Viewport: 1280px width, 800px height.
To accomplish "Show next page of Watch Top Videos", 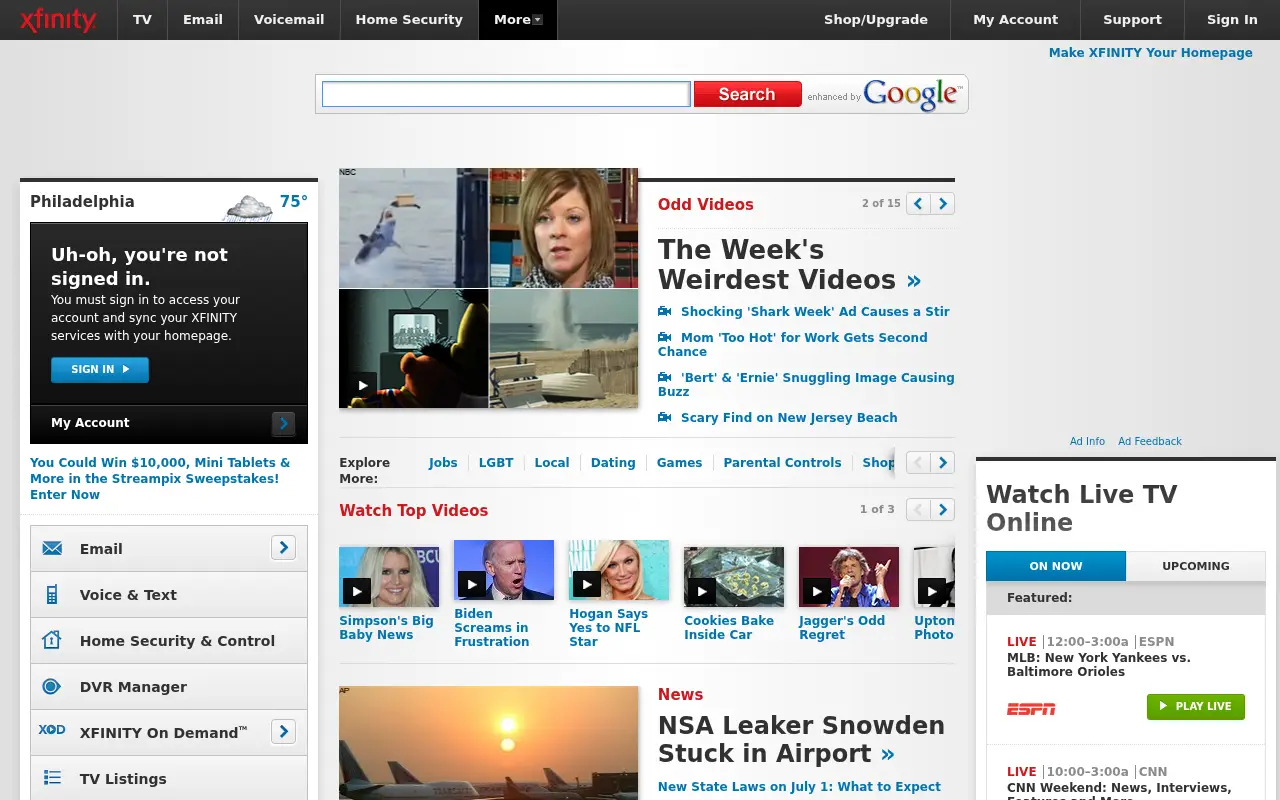I will pos(943,510).
